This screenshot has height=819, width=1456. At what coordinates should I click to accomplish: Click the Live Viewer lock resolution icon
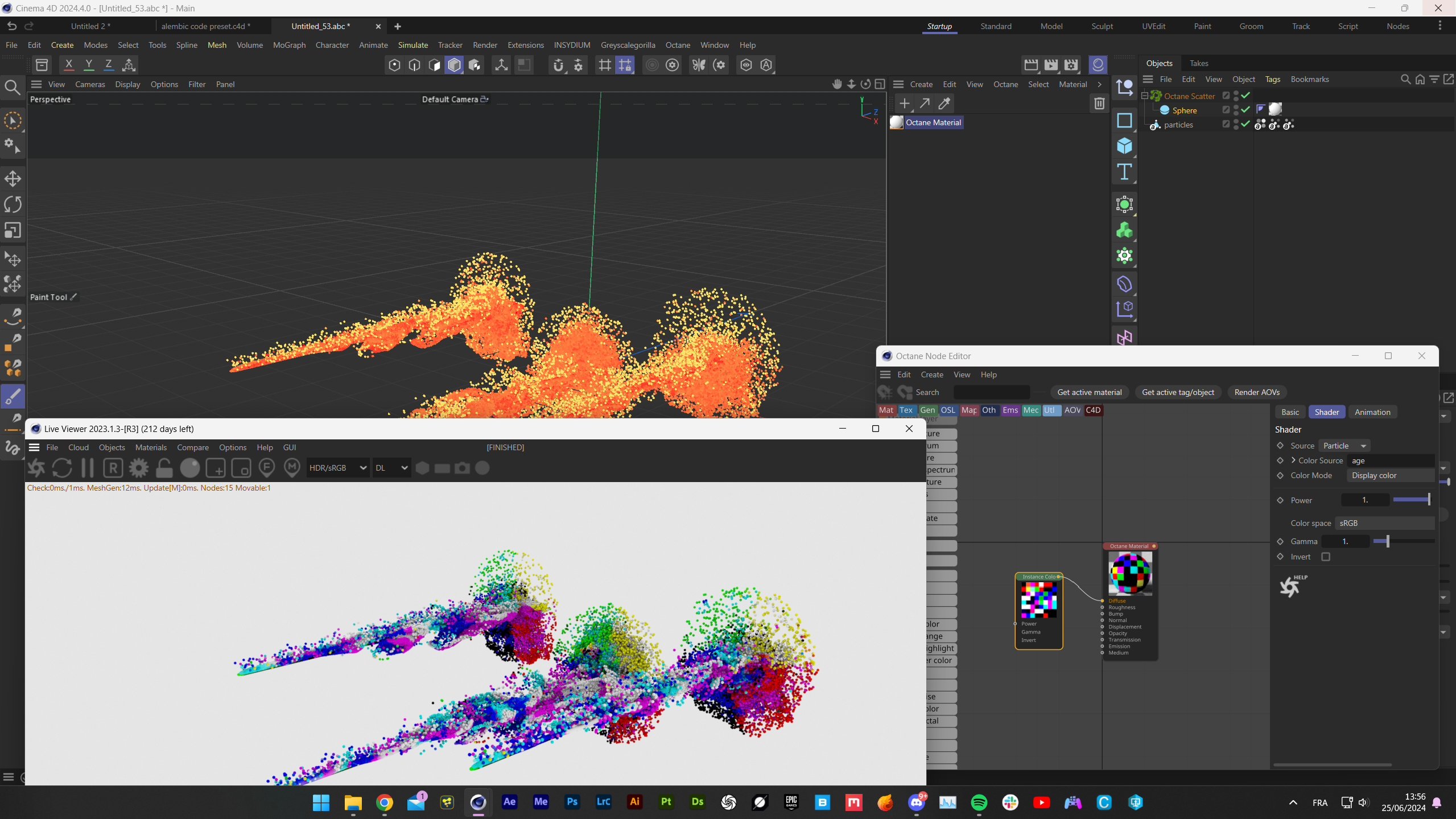pyautogui.click(x=164, y=468)
